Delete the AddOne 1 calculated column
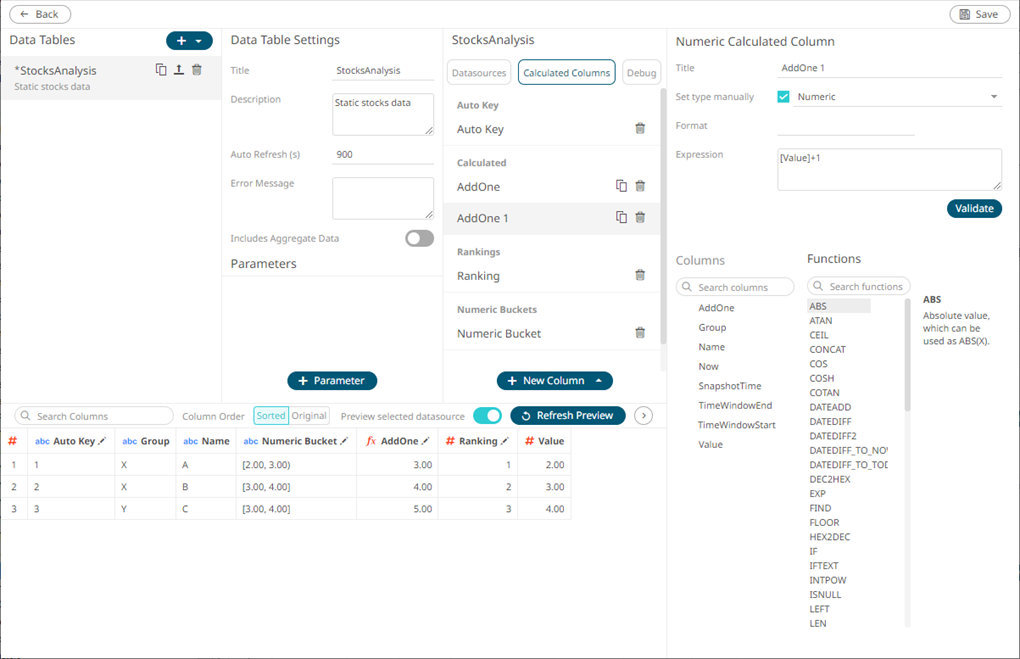This screenshot has height=659, width=1020. [x=640, y=218]
